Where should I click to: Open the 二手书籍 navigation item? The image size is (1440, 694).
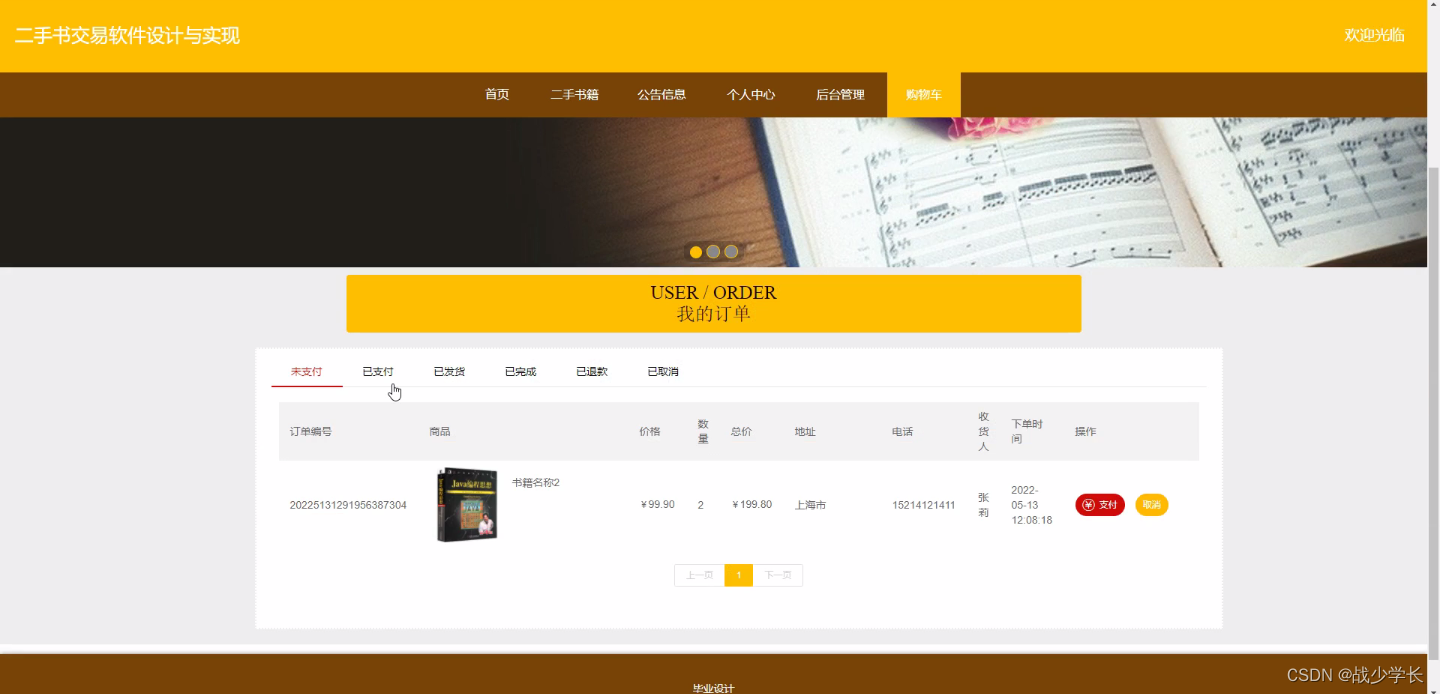[x=574, y=95]
